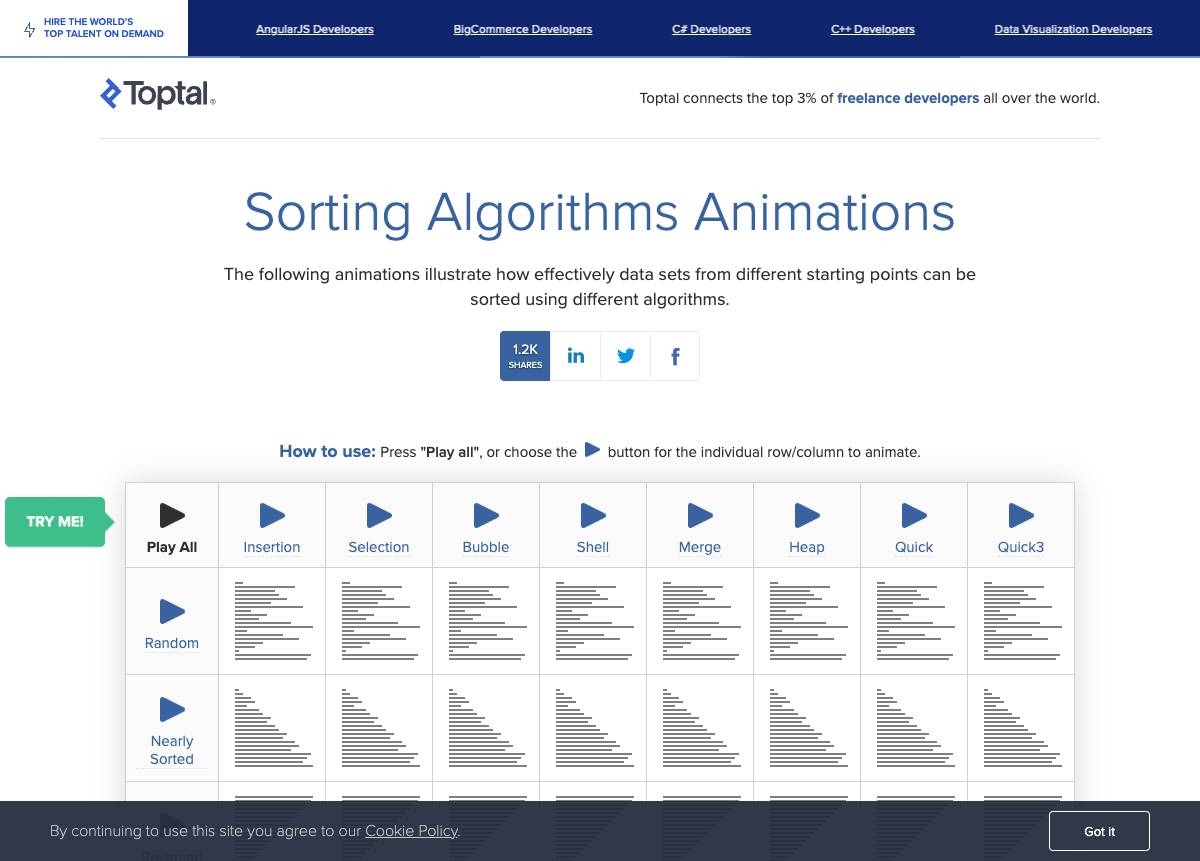
Task: Click the Got it cookie button
Action: pyautogui.click(x=1099, y=831)
